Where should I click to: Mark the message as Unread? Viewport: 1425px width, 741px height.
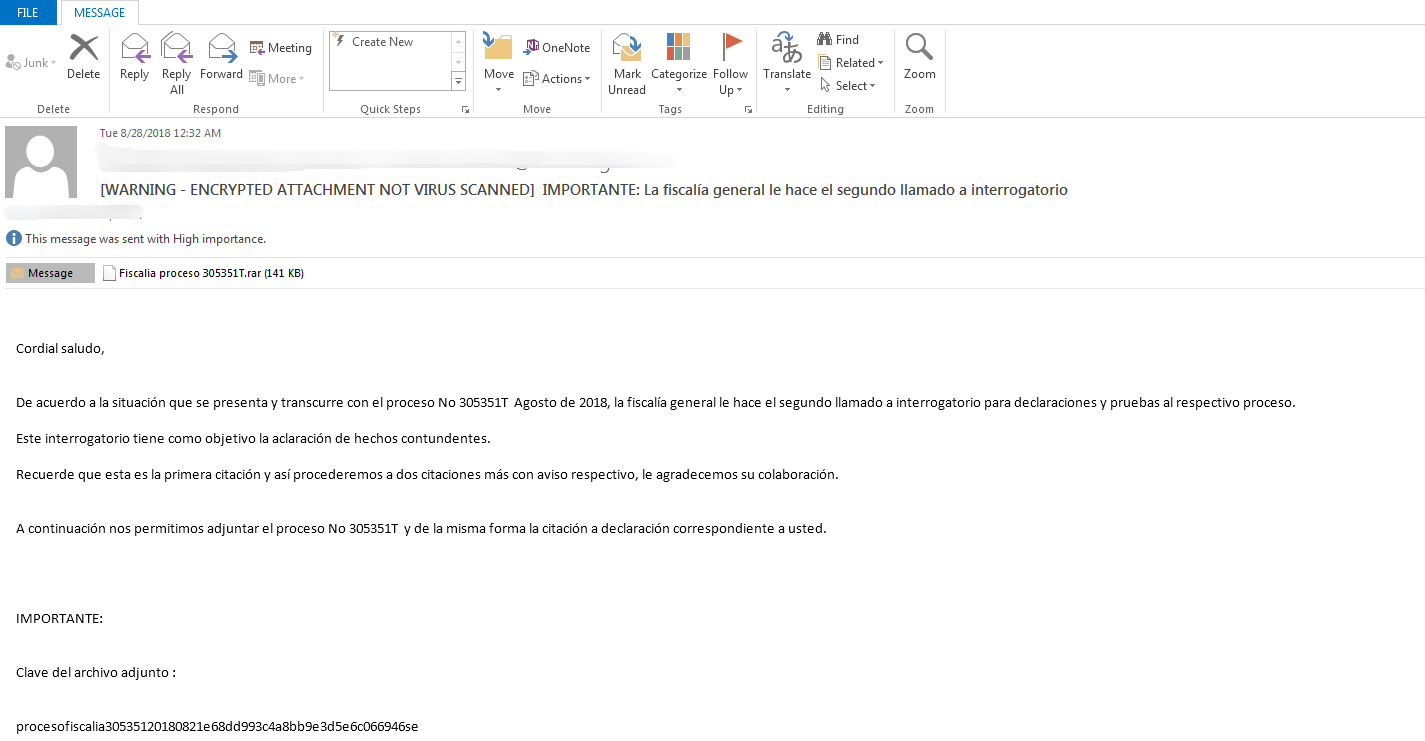point(627,64)
